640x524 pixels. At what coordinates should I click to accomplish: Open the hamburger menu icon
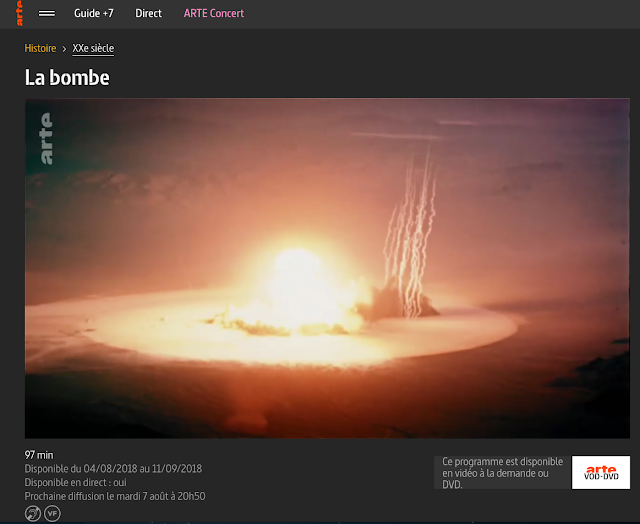click(x=47, y=13)
